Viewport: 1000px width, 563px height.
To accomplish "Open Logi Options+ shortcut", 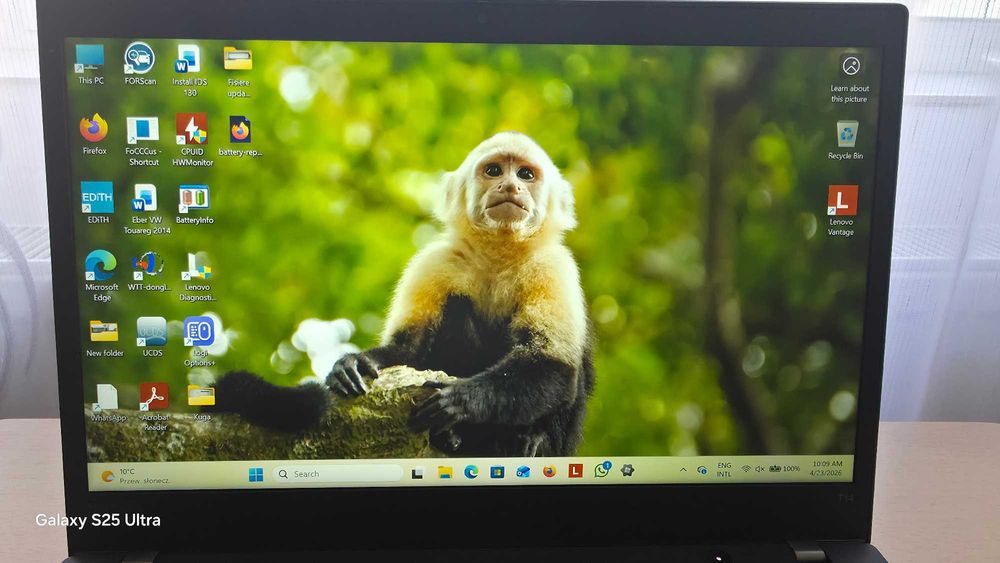I will coord(200,342).
